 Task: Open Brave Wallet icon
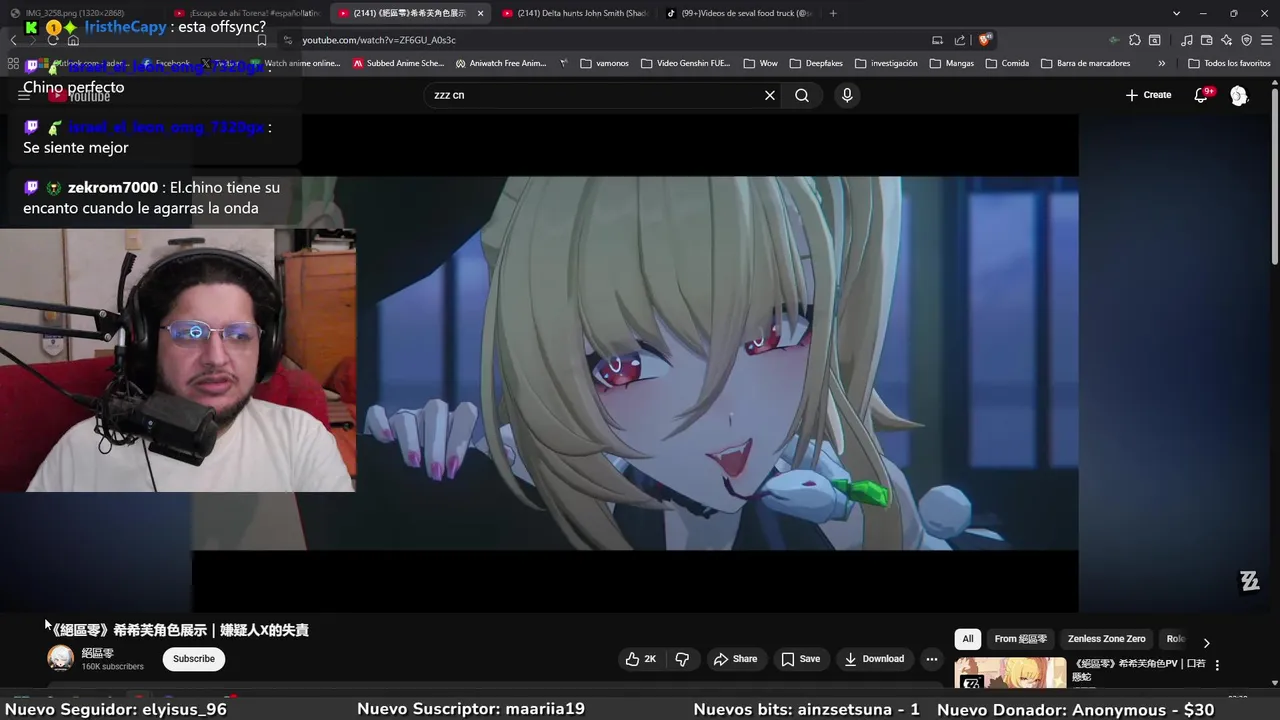(1208, 40)
